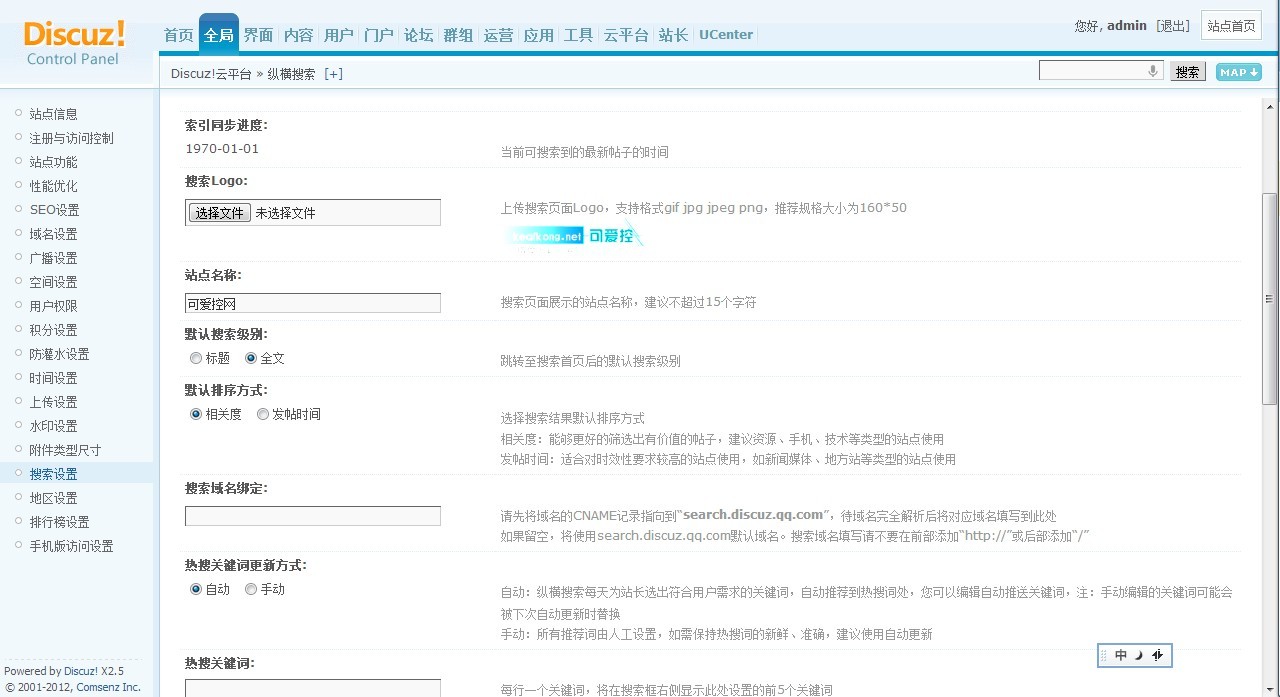Click the 热搜关键词 text area
The image size is (1280, 697).
pyautogui.click(x=313, y=688)
